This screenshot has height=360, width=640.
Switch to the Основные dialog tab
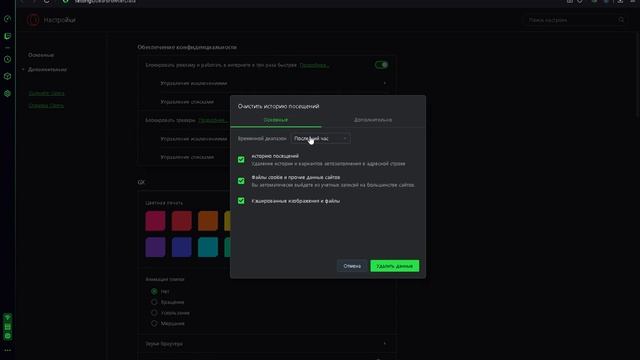[x=276, y=120]
